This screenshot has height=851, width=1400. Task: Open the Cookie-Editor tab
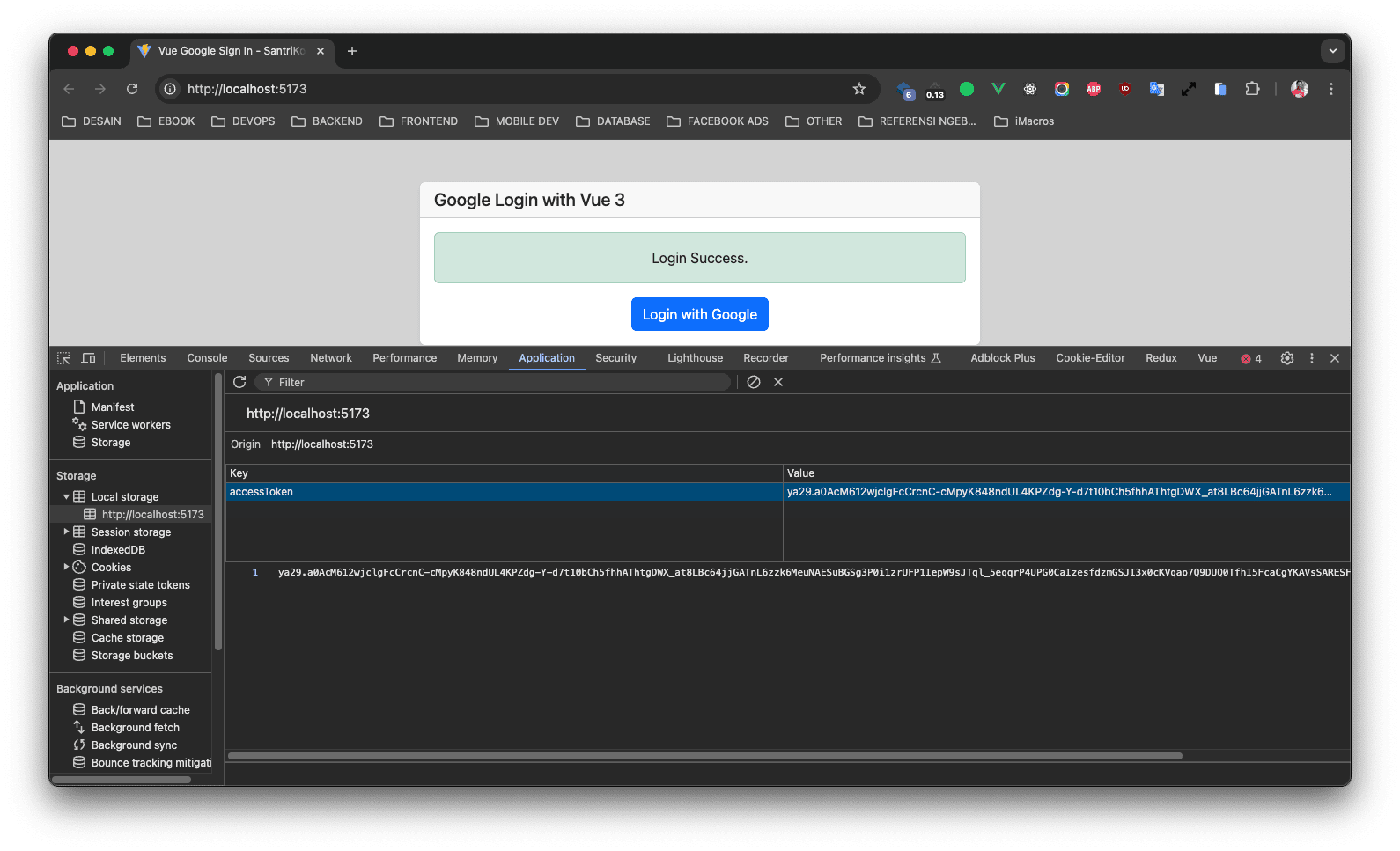1090,358
